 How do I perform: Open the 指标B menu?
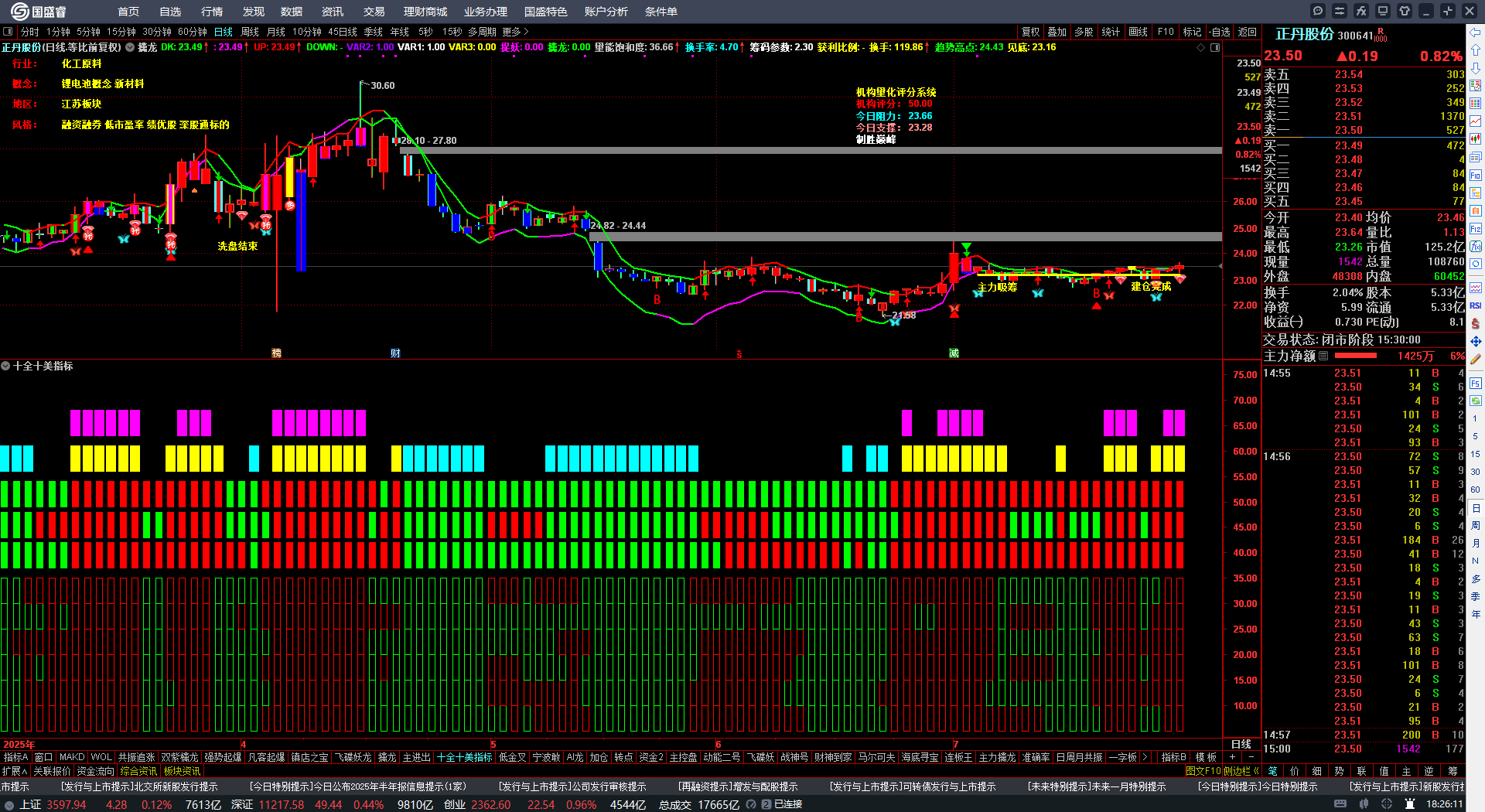pyautogui.click(x=1173, y=757)
